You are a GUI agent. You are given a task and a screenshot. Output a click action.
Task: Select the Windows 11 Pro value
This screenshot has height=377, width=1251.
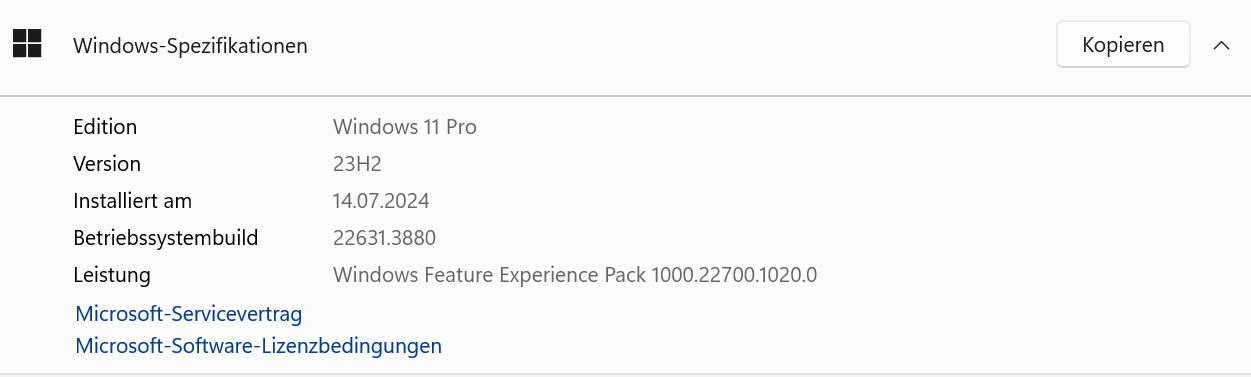[405, 127]
